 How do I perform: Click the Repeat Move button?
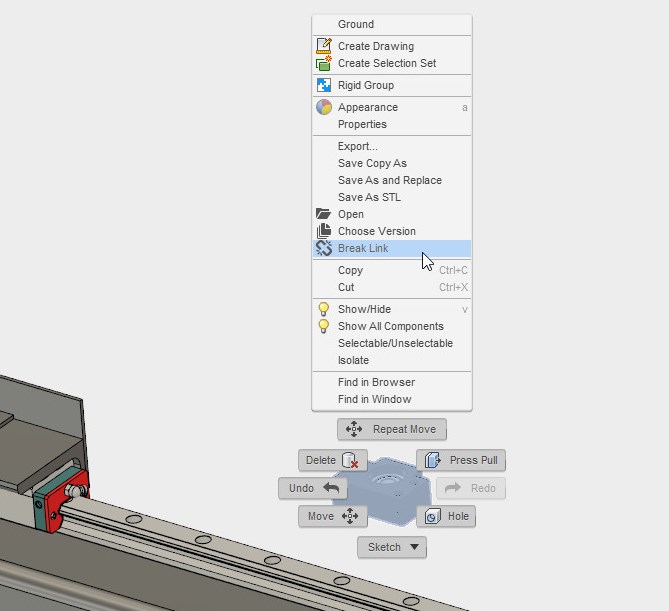point(392,429)
